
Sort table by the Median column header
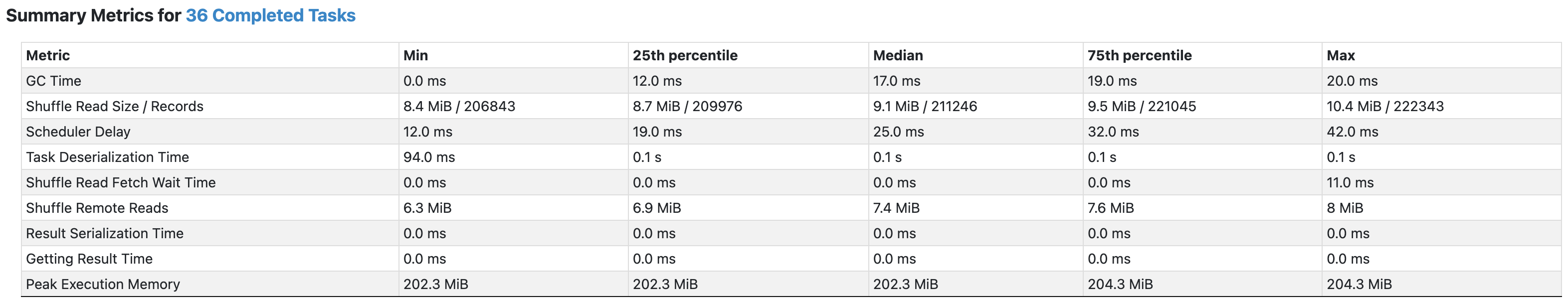click(897, 55)
